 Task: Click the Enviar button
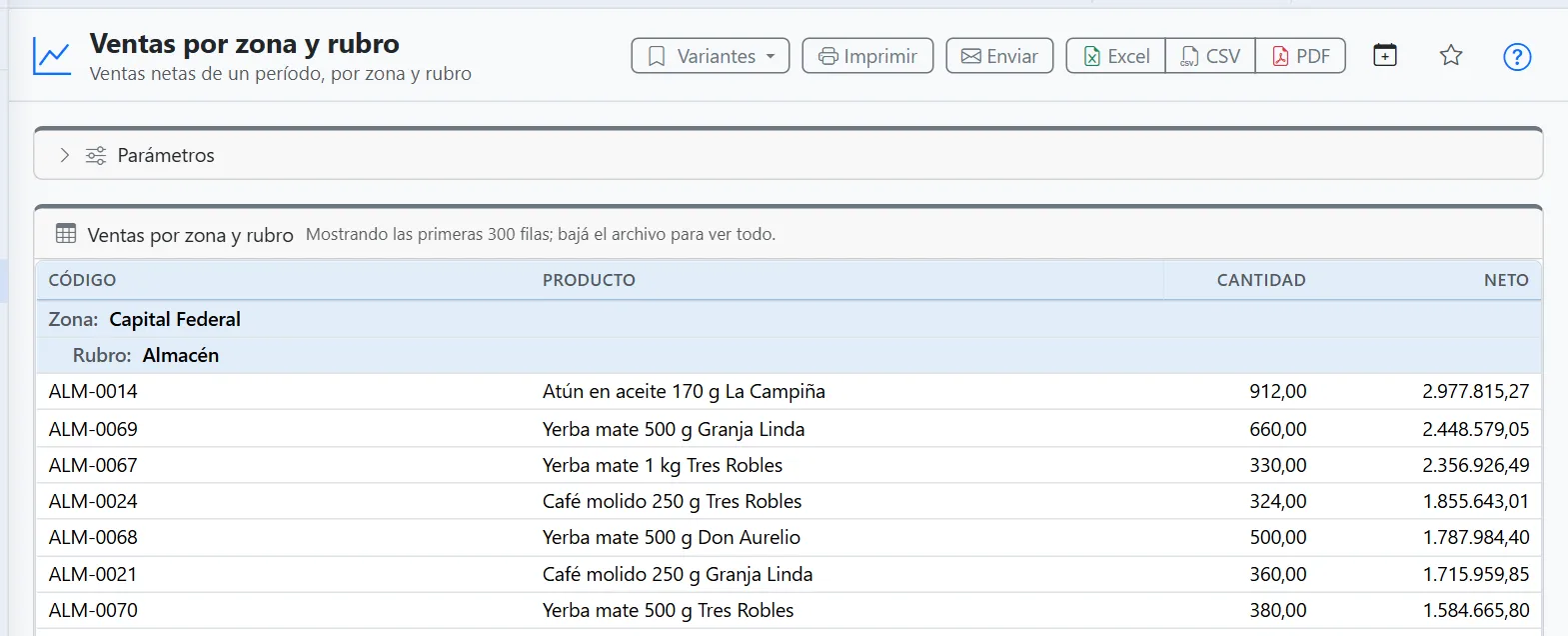(x=999, y=56)
